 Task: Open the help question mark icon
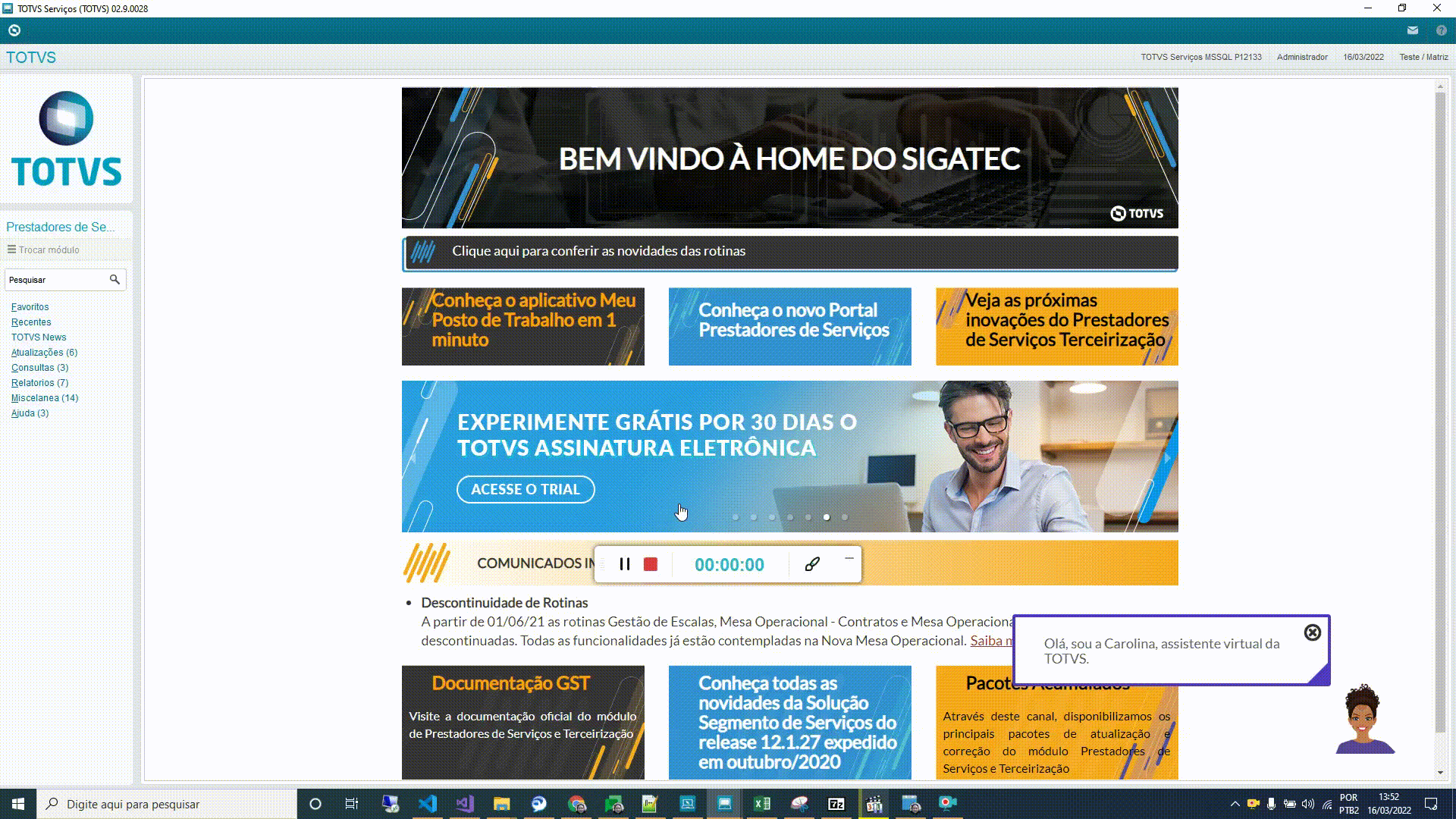click(x=1441, y=30)
